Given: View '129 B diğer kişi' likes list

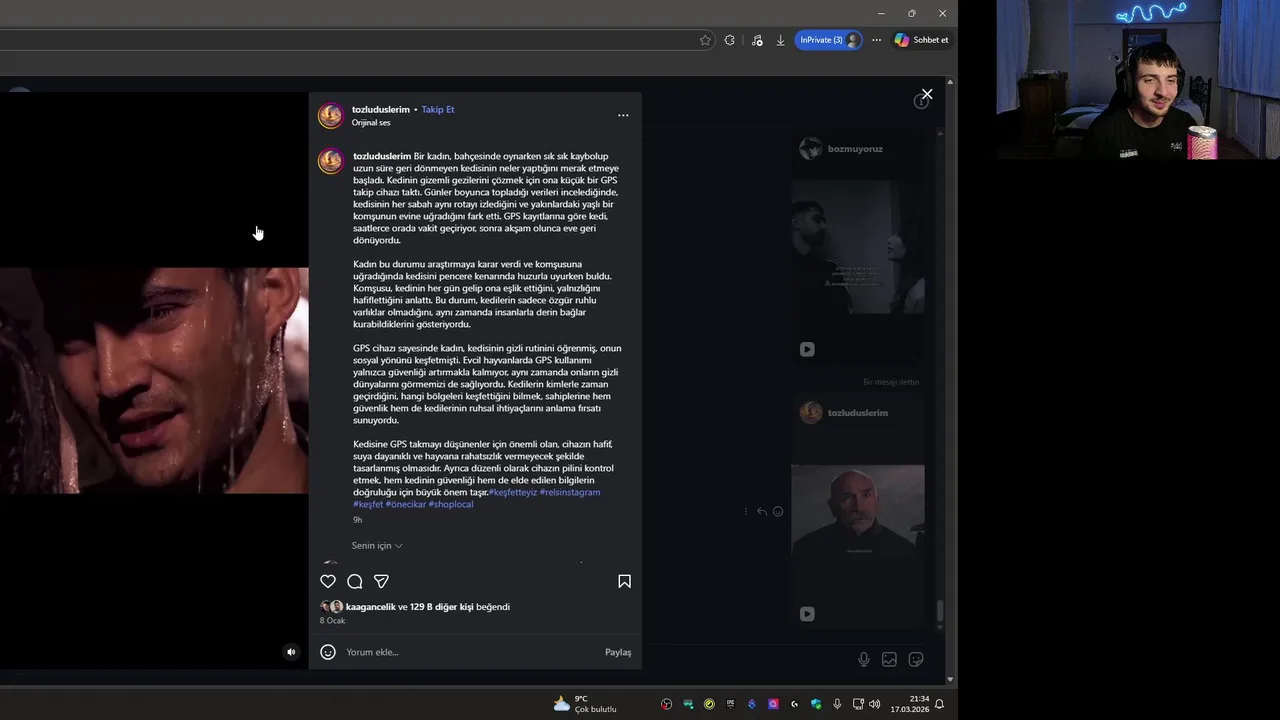Looking at the screenshot, I should click(442, 607).
